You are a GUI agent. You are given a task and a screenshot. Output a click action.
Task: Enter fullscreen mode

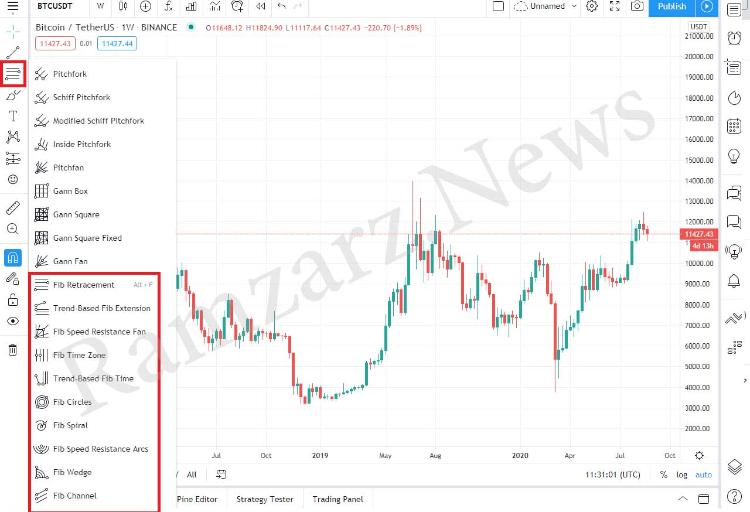615,6
